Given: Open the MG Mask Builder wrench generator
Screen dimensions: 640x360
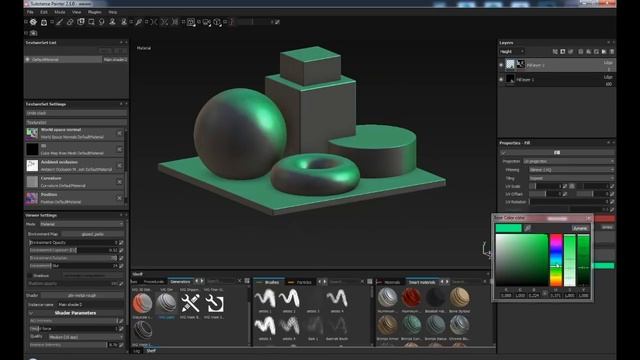Looking at the screenshot, I should (214, 303).
